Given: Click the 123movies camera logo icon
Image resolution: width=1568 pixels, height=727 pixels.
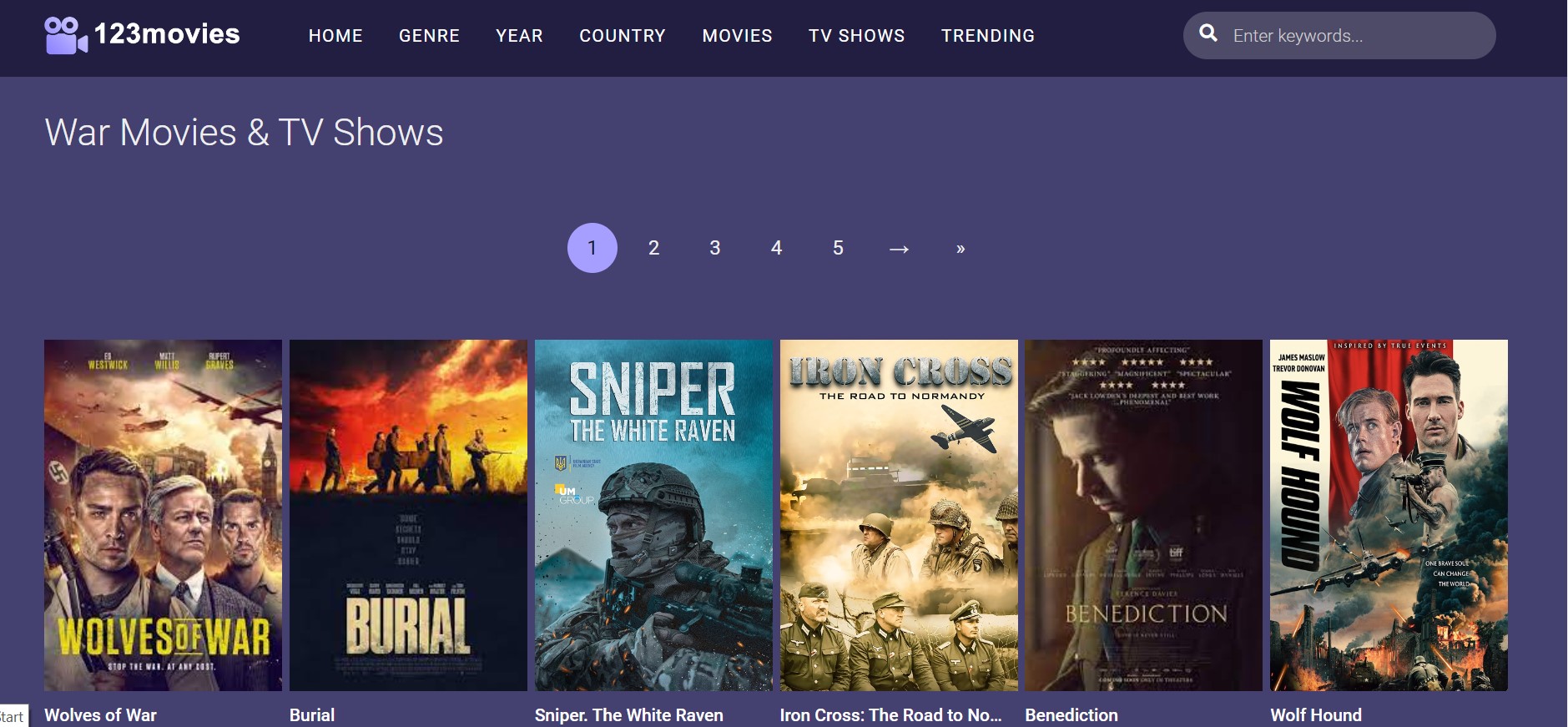Looking at the screenshot, I should [x=66, y=35].
